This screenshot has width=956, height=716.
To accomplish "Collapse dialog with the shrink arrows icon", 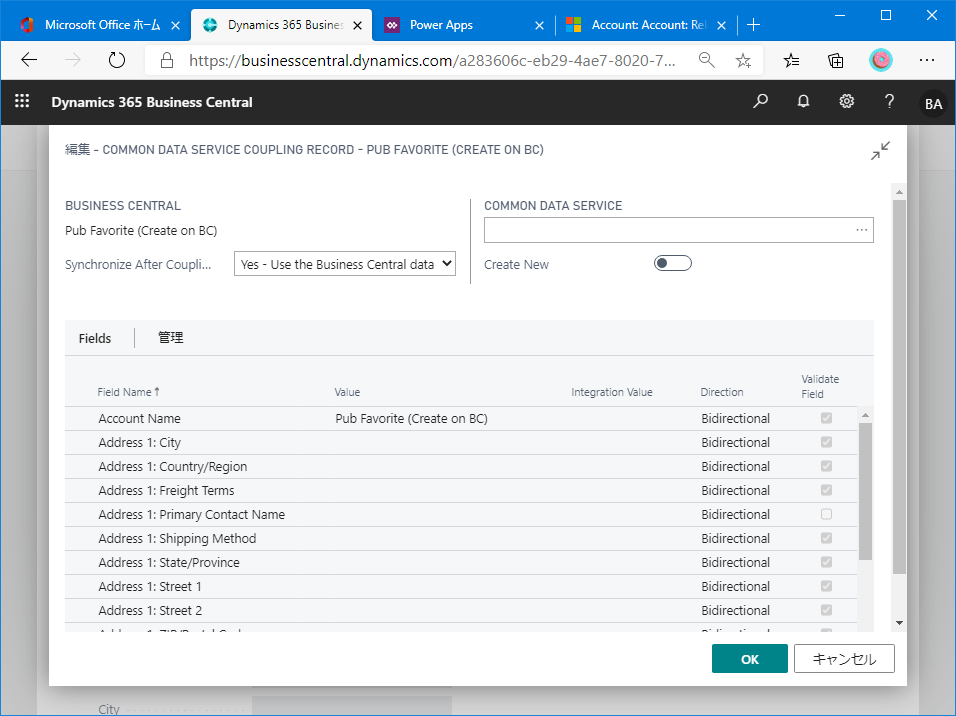I will [x=880, y=151].
